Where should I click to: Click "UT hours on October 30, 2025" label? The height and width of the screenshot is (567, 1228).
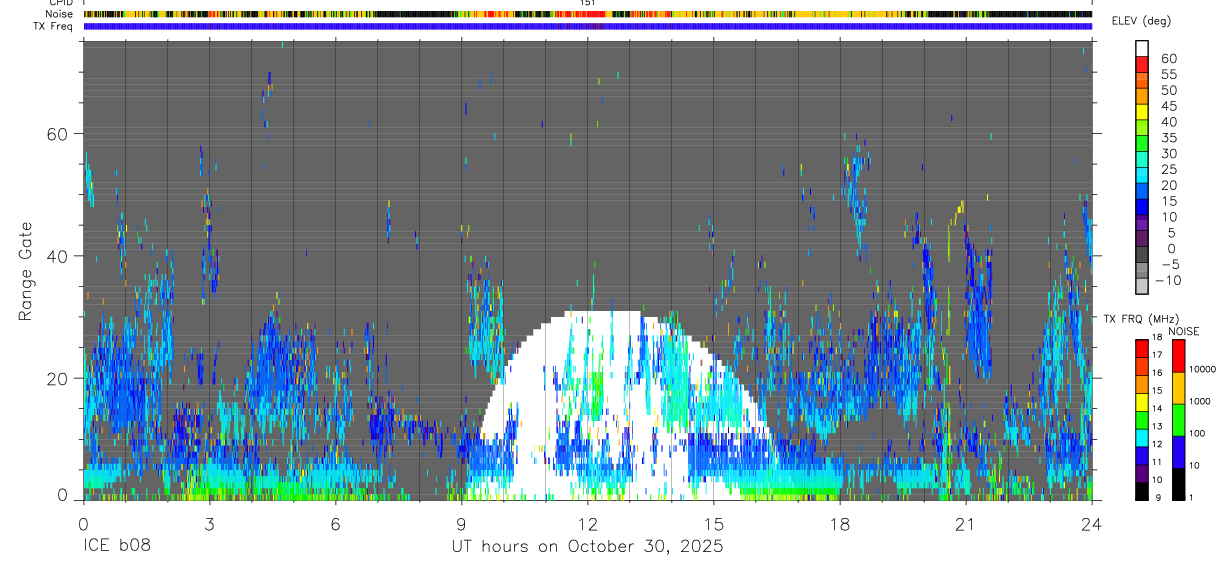coord(587,546)
